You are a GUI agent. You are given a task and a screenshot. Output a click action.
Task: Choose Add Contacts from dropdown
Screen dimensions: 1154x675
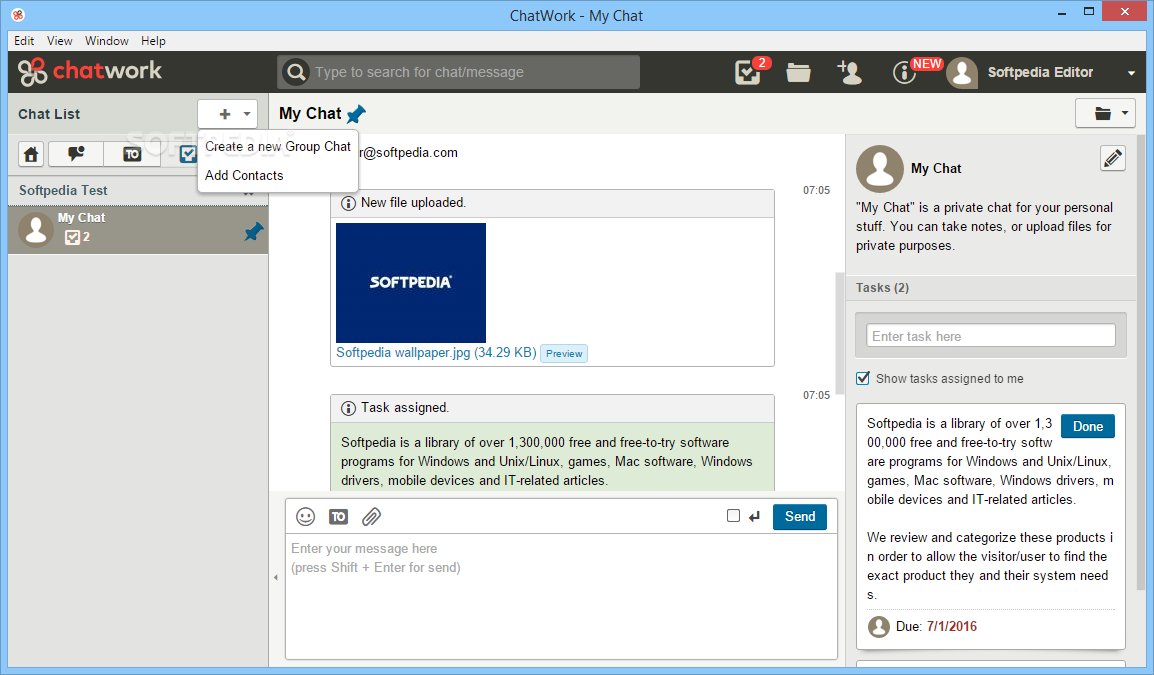click(x=244, y=175)
